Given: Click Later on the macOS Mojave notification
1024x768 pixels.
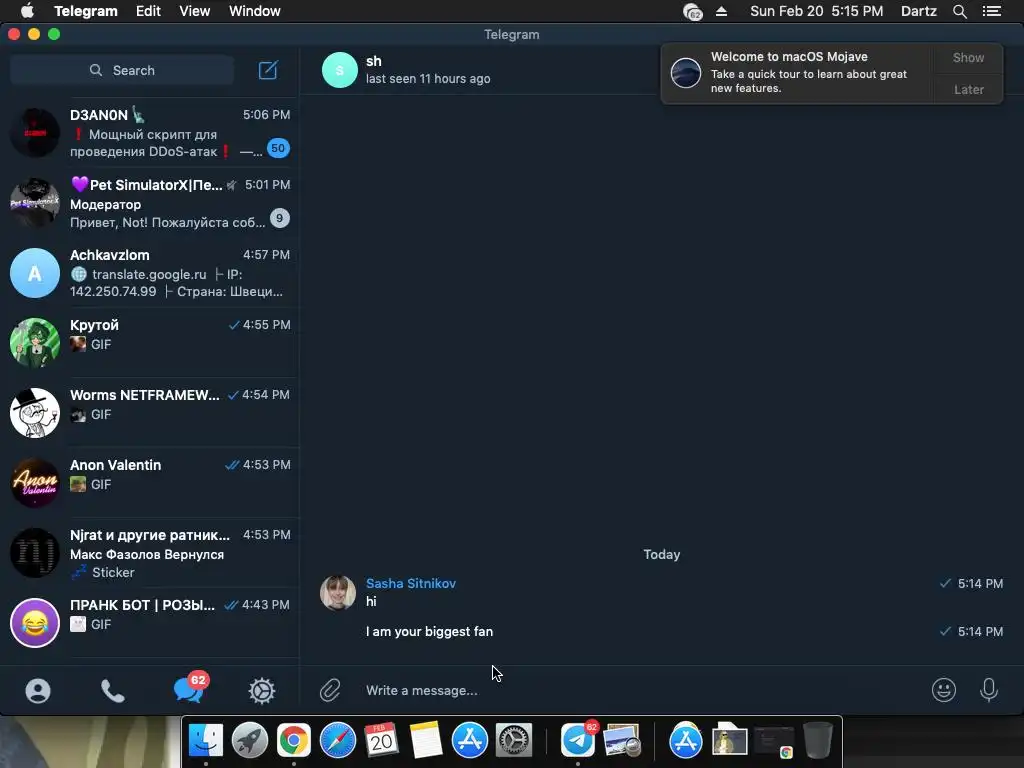Looking at the screenshot, I should click(x=968, y=89).
